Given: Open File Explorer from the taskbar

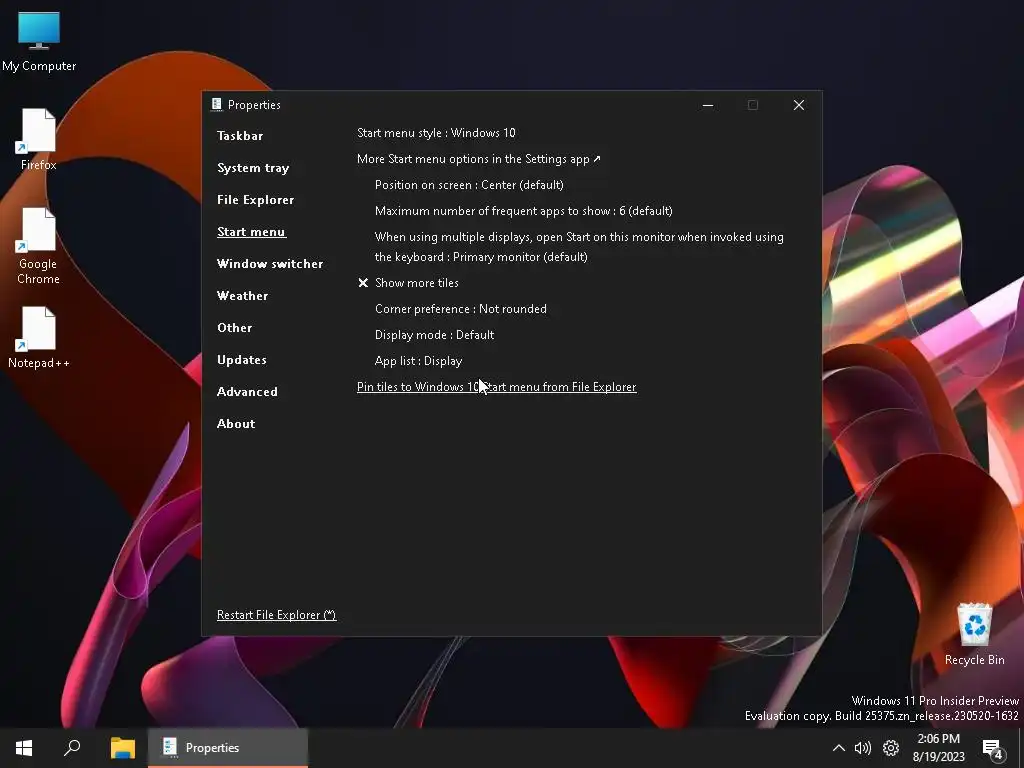Looking at the screenshot, I should (123, 748).
